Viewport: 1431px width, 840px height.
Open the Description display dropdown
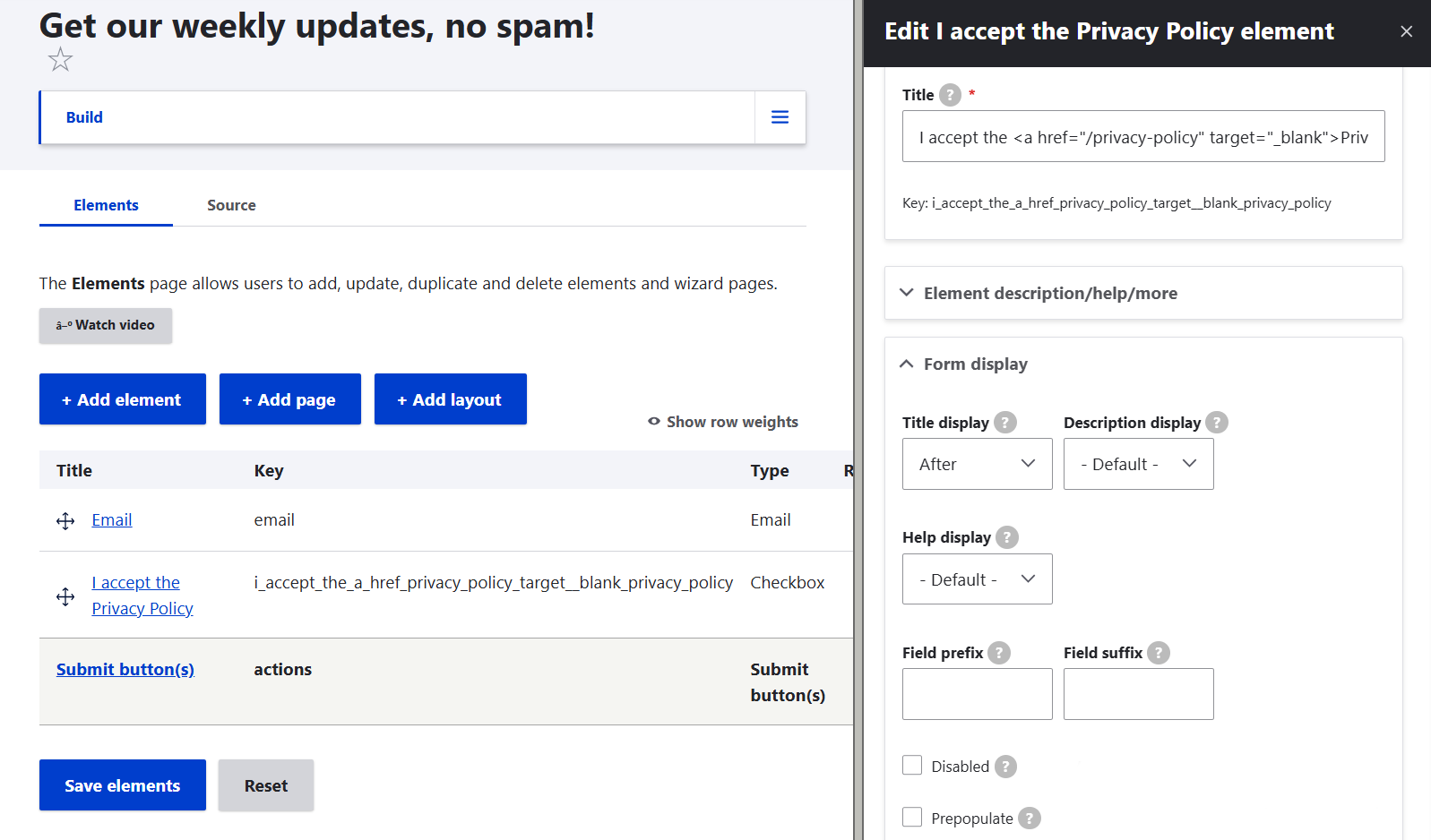[x=1138, y=464]
